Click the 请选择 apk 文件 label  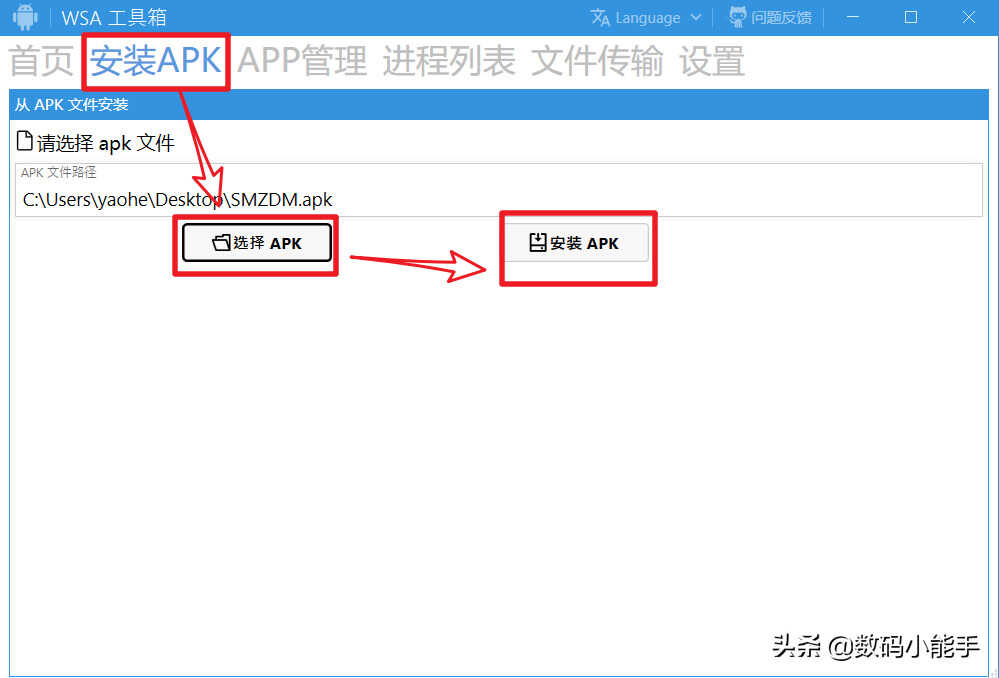pyautogui.click(x=106, y=143)
